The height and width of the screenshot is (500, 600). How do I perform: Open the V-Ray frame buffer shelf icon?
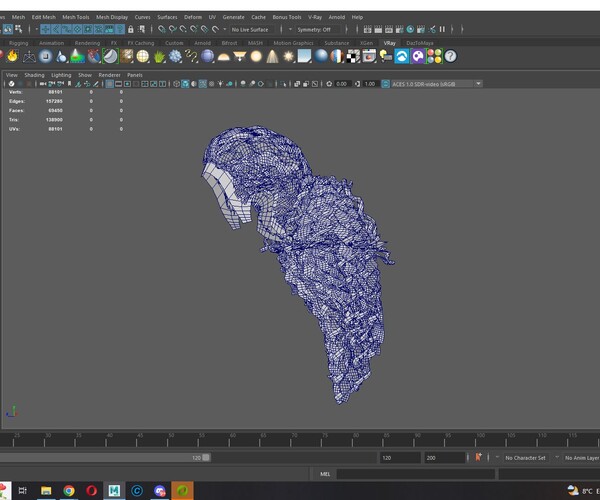coord(369,56)
